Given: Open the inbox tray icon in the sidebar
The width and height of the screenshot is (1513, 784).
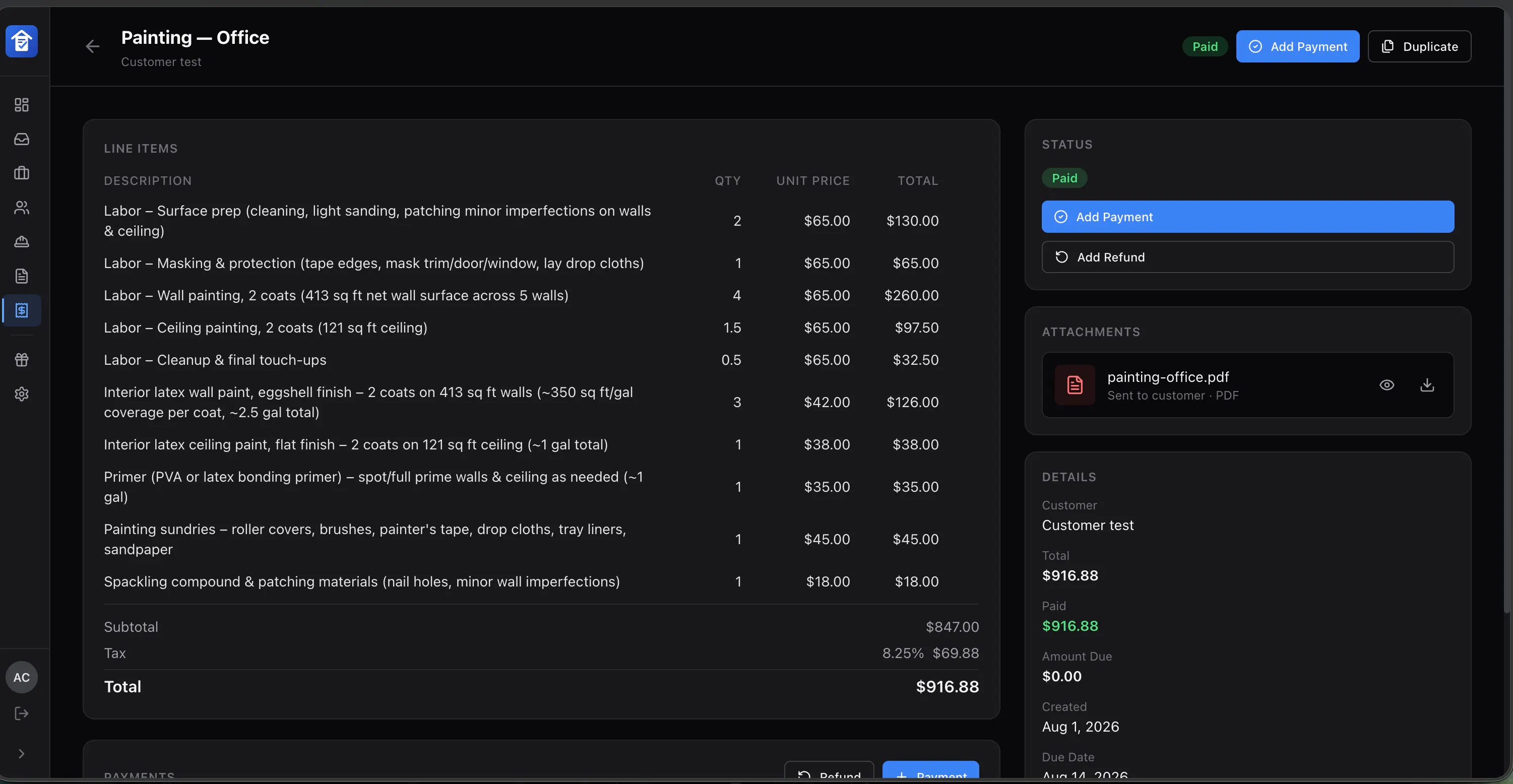Looking at the screenshot, I should [22, 139].
